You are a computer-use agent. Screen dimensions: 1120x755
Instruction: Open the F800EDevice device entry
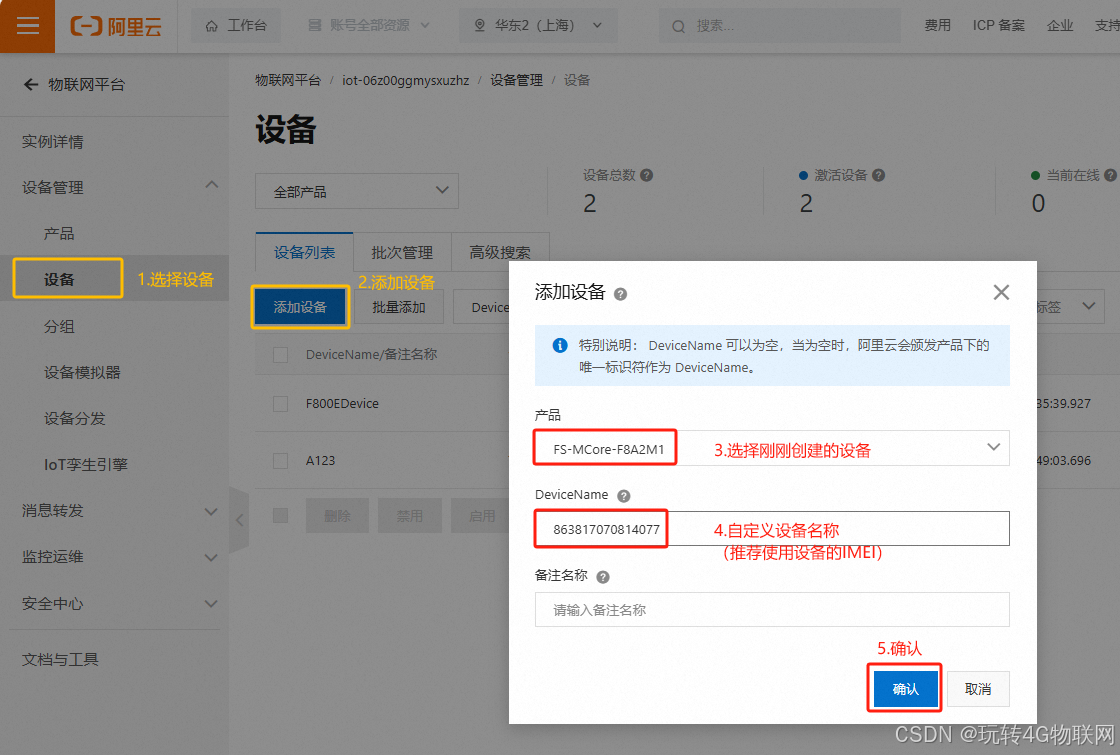click(x=342, y=404)
